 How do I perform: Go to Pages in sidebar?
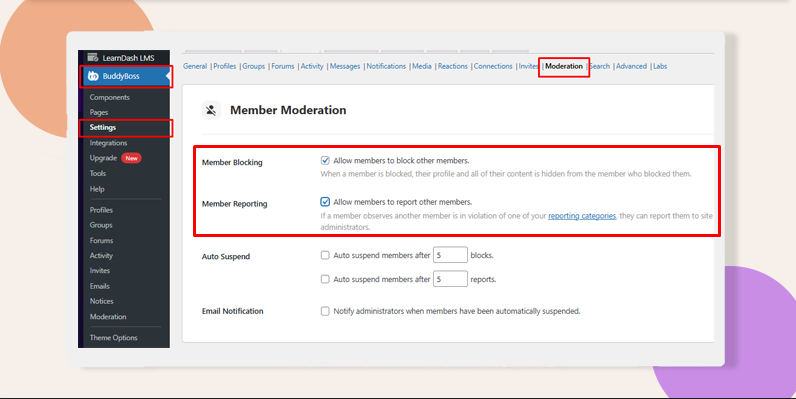(x=98, y=112)
